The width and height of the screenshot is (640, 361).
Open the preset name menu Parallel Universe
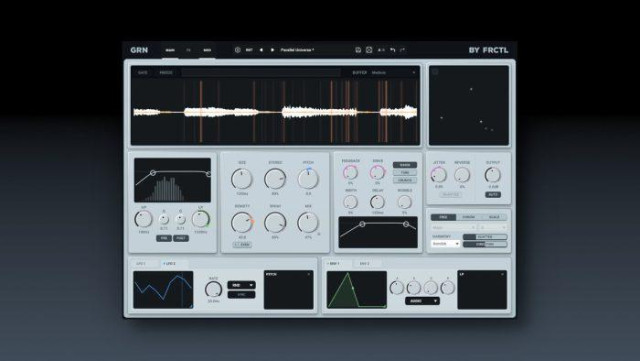tap(297, 50)
